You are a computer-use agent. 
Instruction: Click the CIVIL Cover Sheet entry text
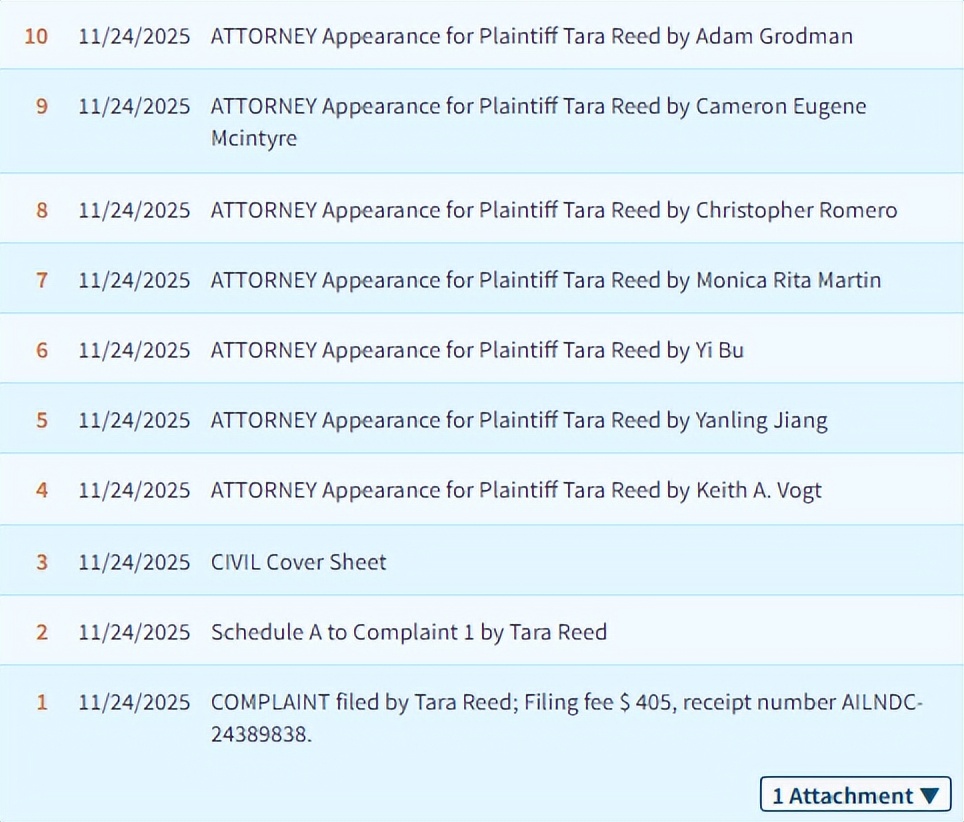pyautogui.click(x=298, y=562)
